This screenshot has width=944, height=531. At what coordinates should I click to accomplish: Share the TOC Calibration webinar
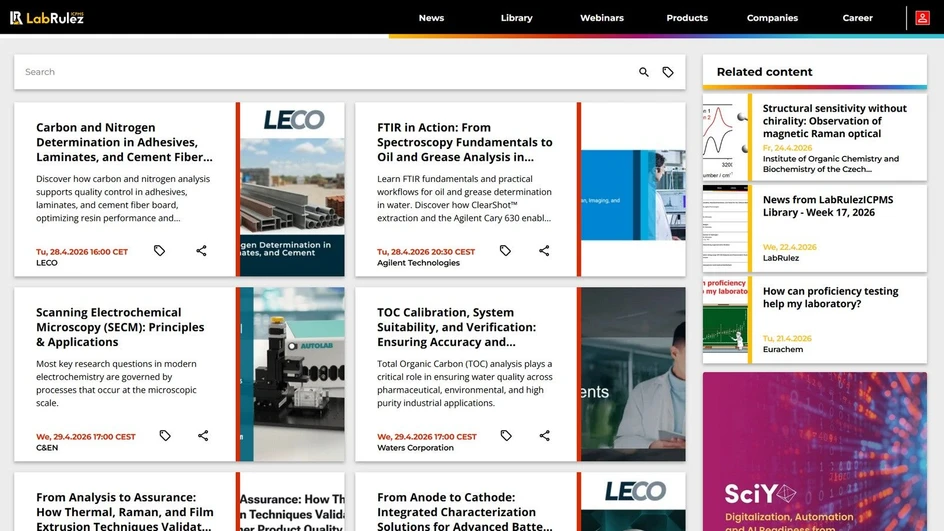pyautogui.click(x=545, y=436)
